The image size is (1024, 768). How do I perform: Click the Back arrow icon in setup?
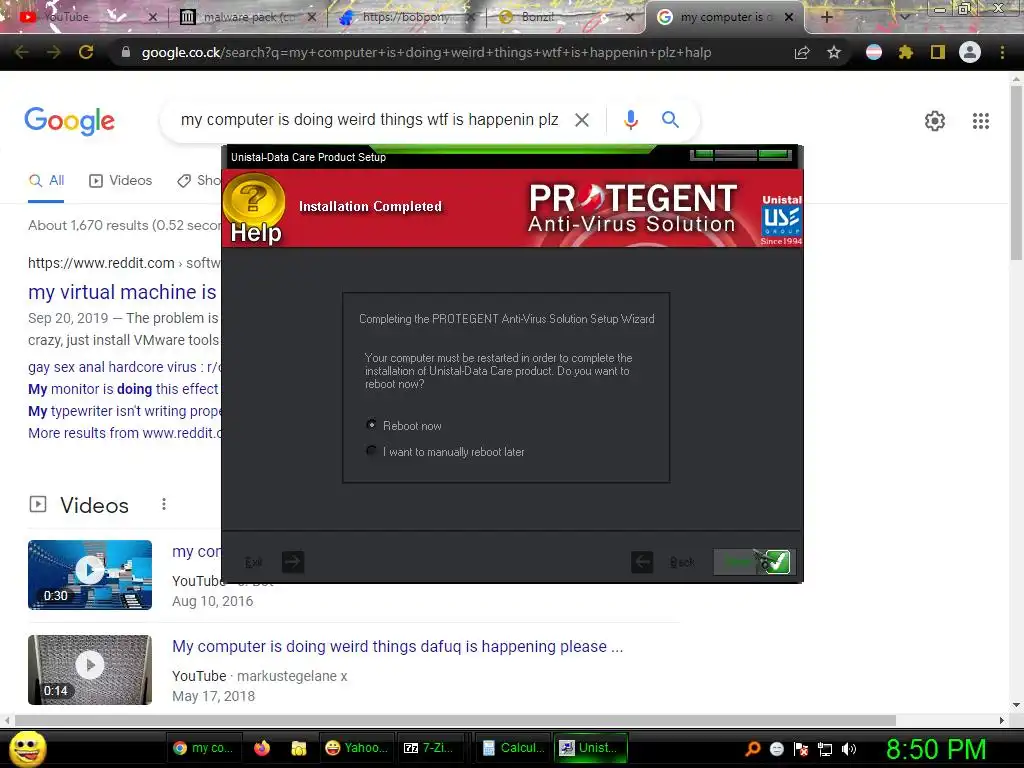click(642, 562)
